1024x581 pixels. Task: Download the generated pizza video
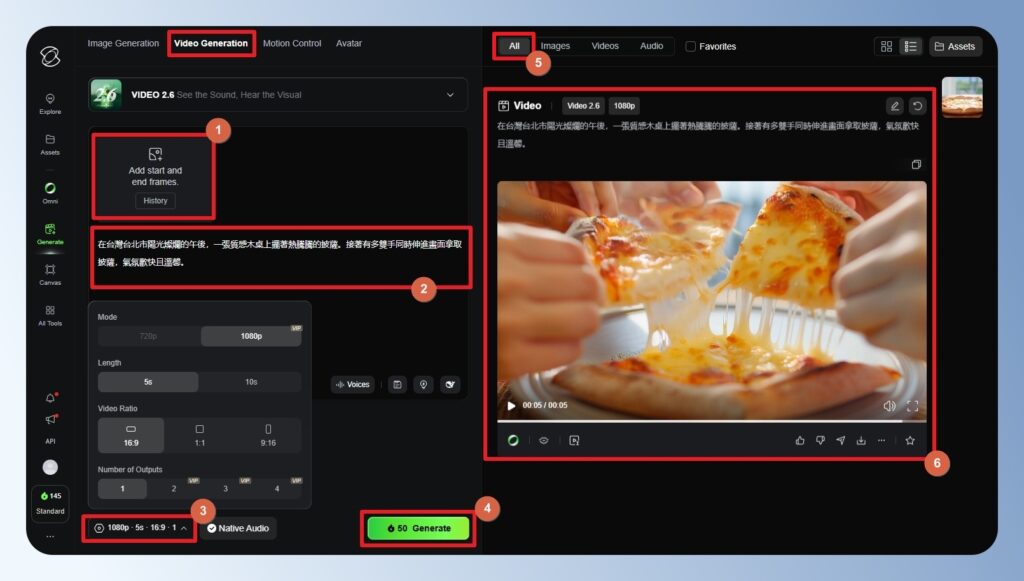click(x=861, y=440)
